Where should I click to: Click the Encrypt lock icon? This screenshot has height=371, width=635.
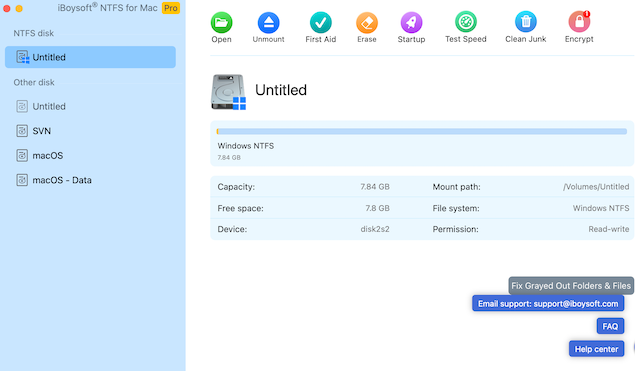579,22
